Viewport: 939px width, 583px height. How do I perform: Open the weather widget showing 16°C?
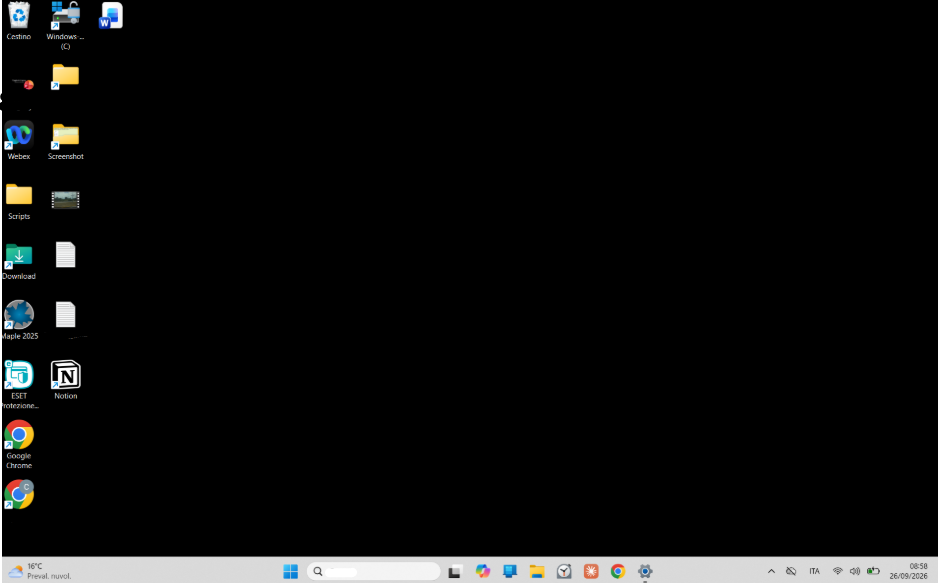tap(41, 571)
